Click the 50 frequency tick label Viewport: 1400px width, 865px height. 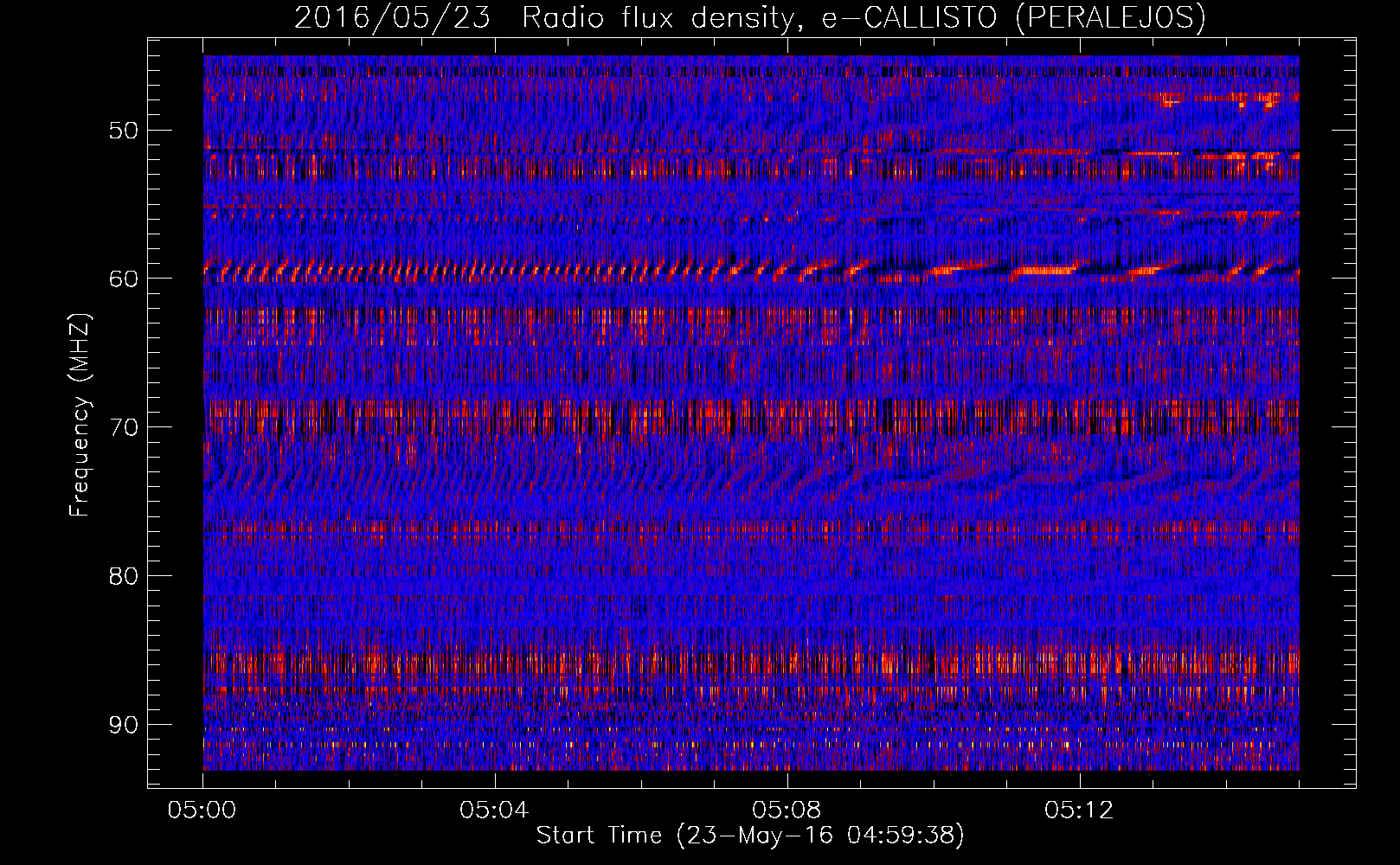point(123,131)
